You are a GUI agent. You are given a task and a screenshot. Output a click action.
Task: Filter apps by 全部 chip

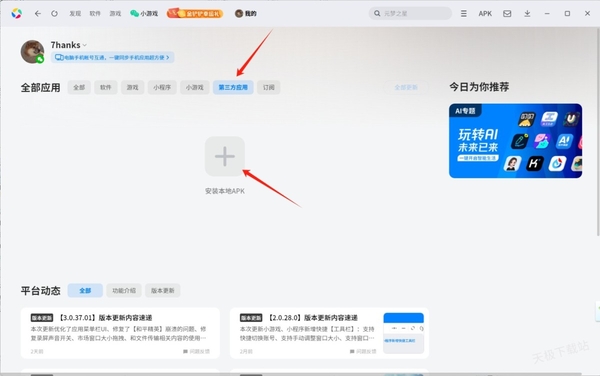click(x=79, y=87)
